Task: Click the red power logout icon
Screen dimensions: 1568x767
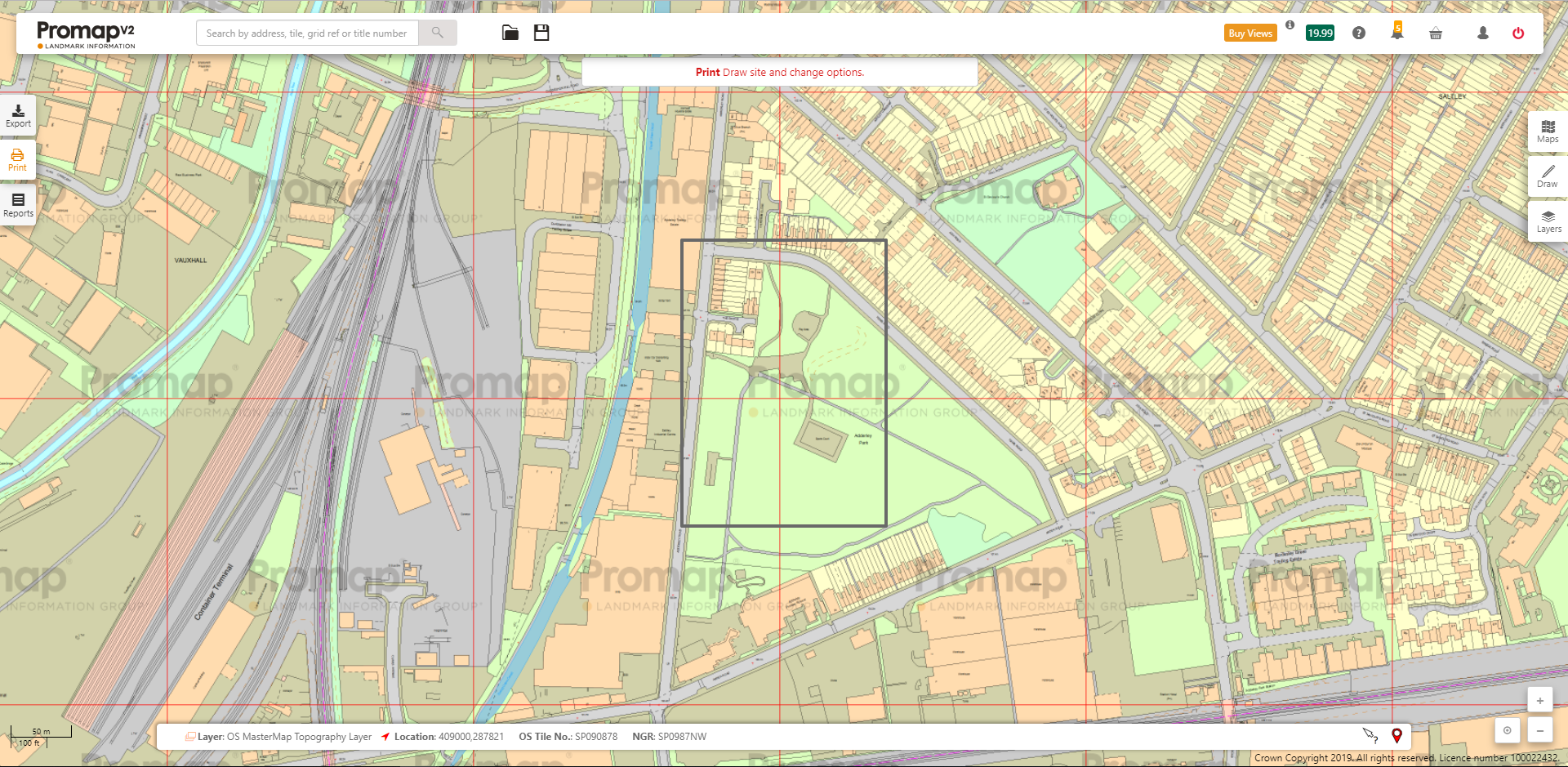Action: click(x=1518, y=33)
